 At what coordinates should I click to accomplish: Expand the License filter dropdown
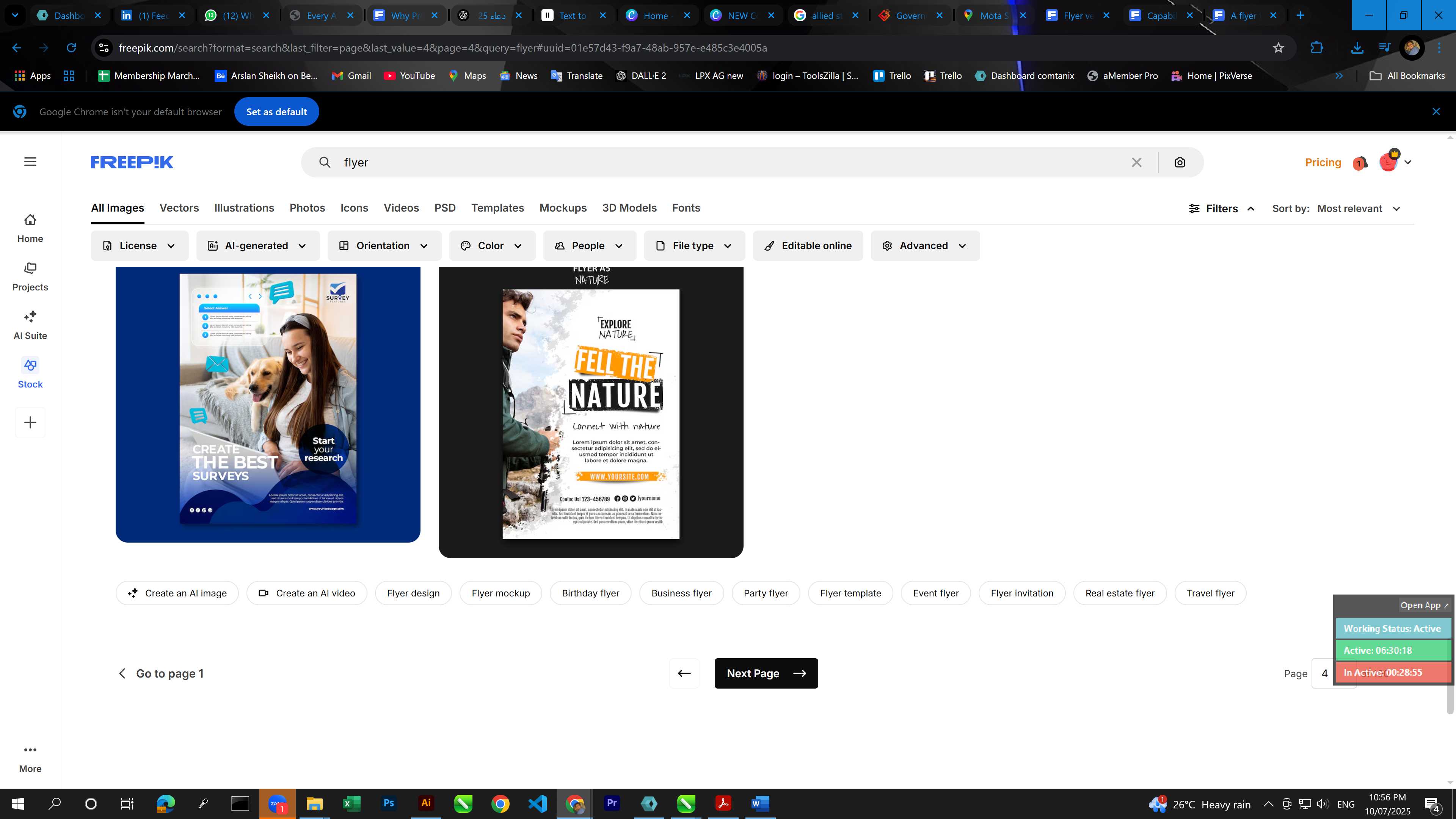point(140,246)
